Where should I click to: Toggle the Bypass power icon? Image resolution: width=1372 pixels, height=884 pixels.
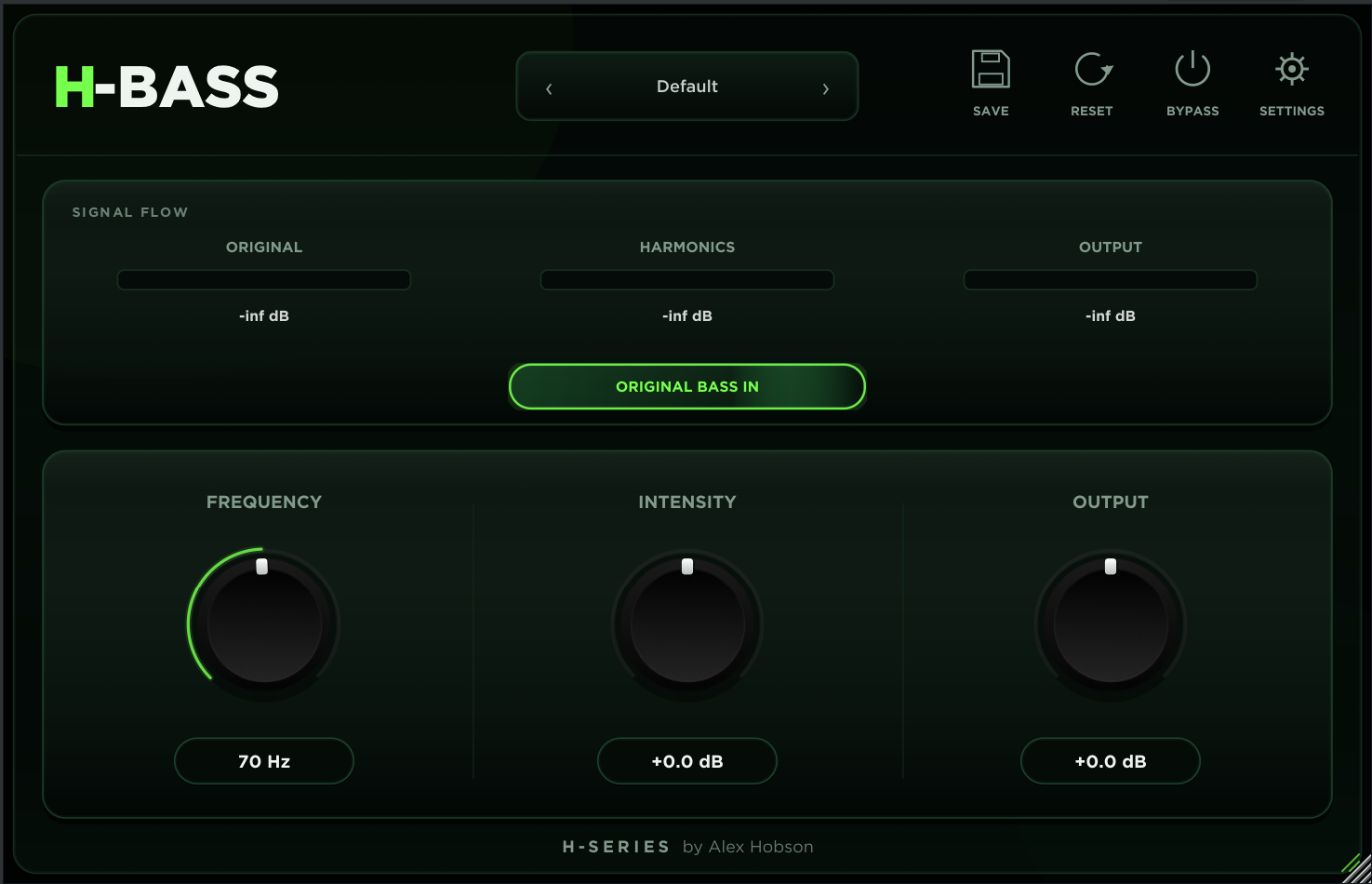(x=1192, y=70)
